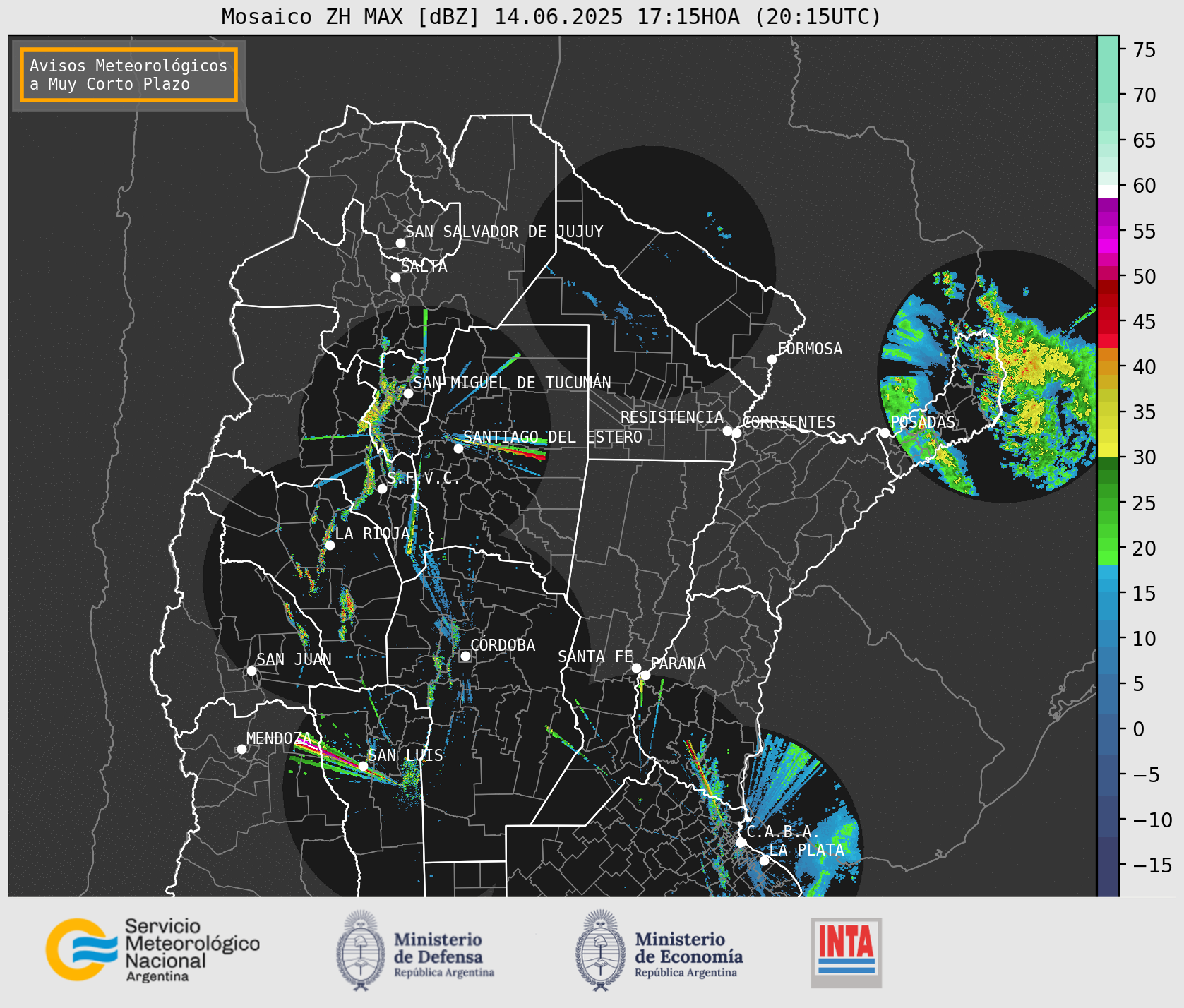Click the Paraná city dot
Screen dimensions: 1184x1008
tap(645, 676)
